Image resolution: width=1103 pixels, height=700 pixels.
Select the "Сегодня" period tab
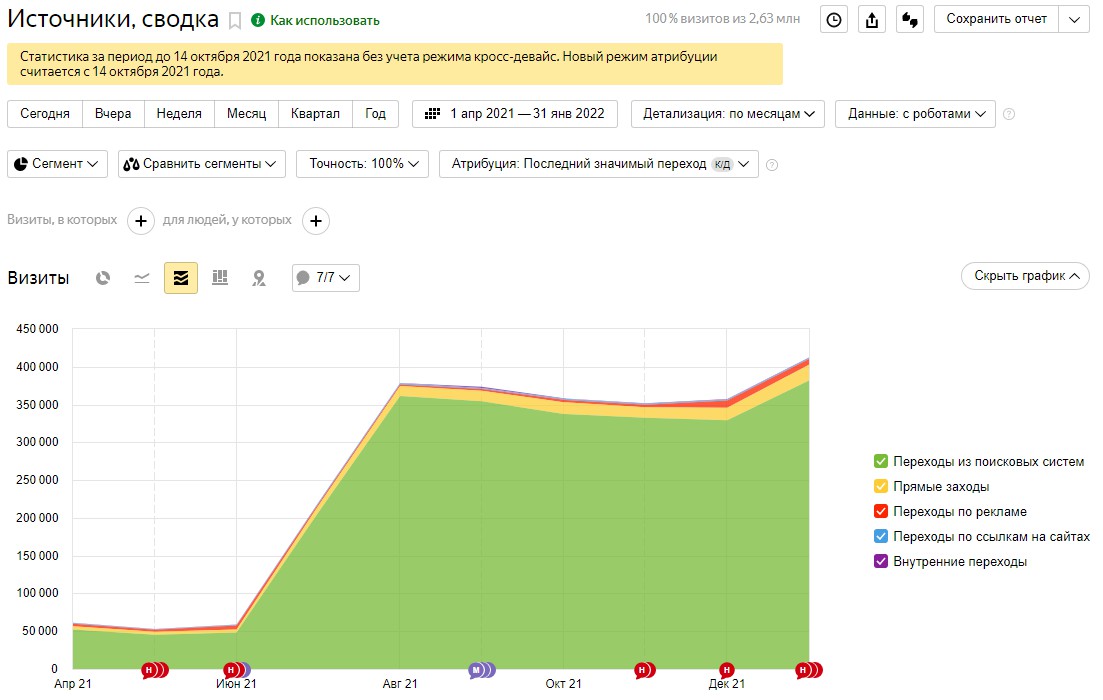click(x=45, y=114)
